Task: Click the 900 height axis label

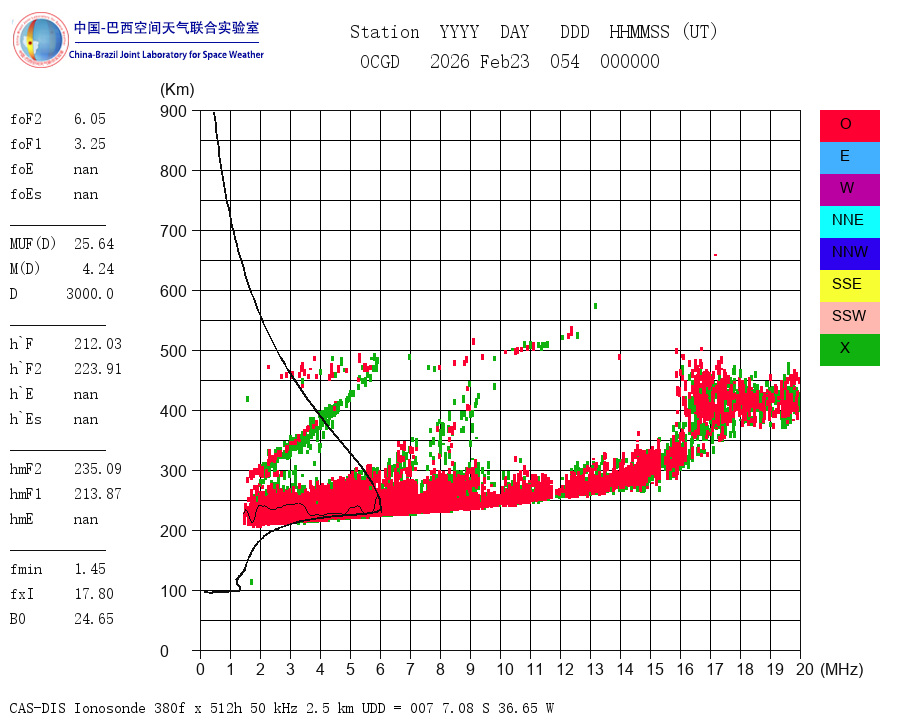Action: tap(173, 111)
